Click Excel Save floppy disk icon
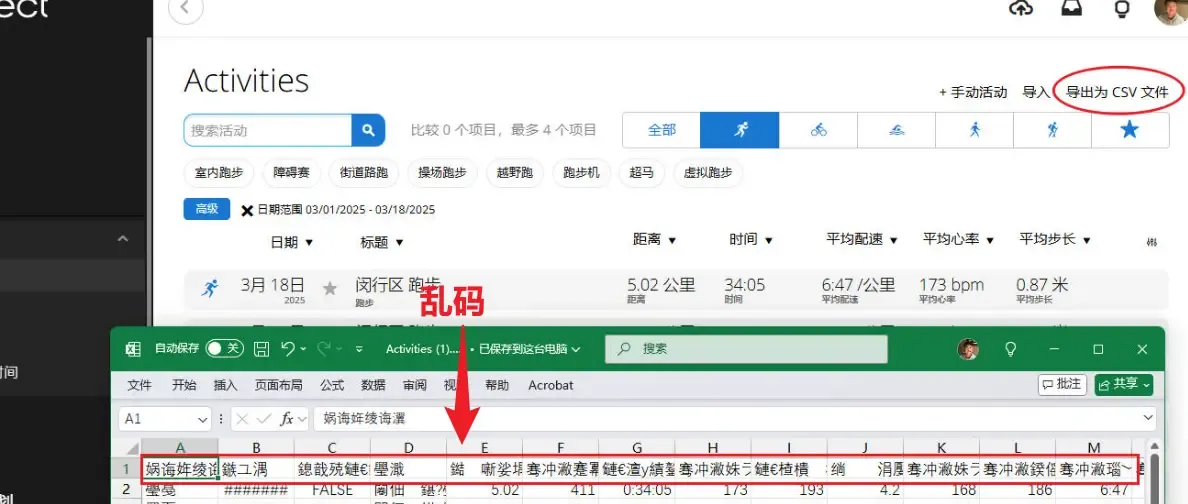 [261, 349]
